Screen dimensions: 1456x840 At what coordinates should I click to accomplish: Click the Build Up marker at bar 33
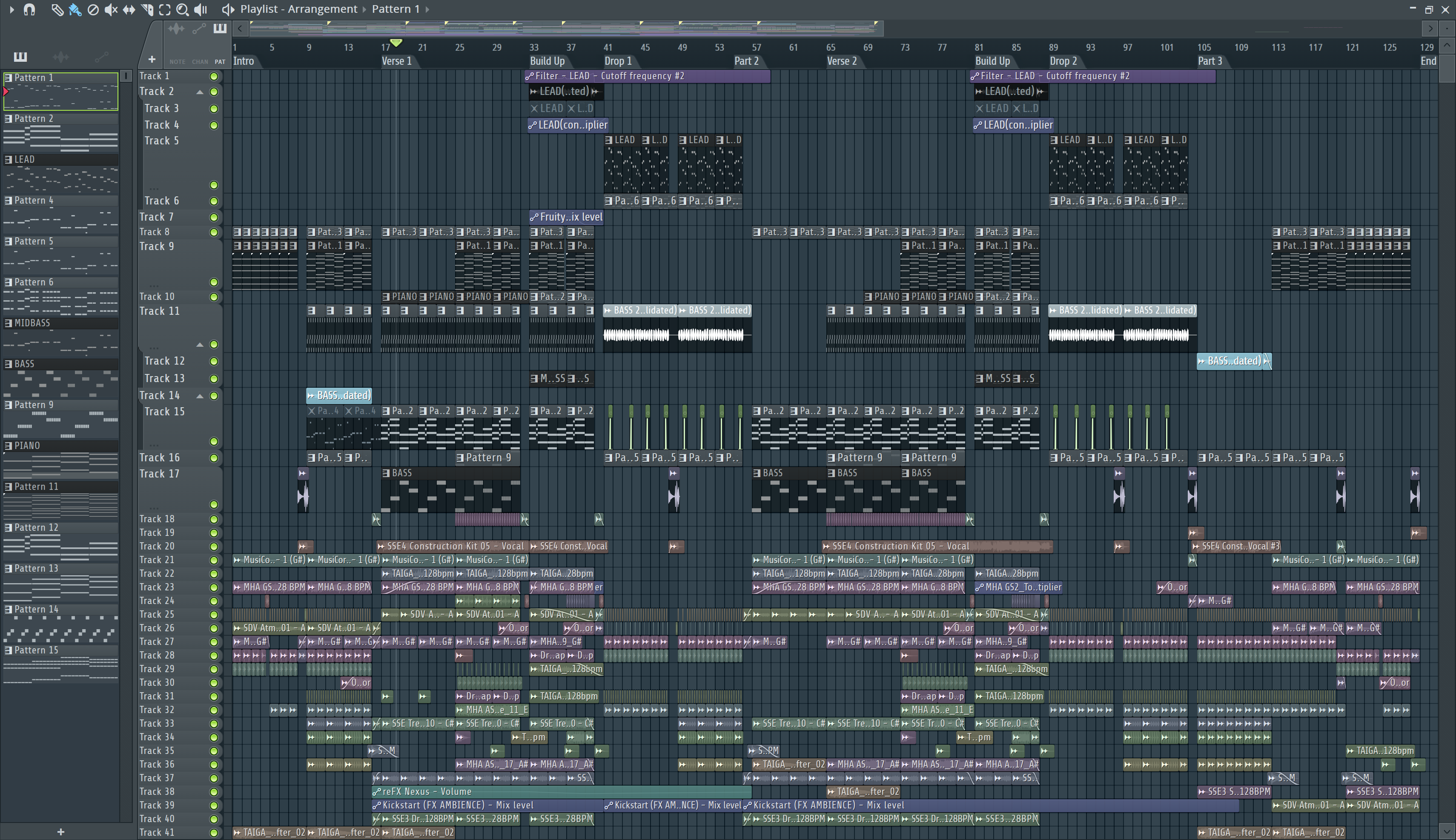(x=547, y=61)
